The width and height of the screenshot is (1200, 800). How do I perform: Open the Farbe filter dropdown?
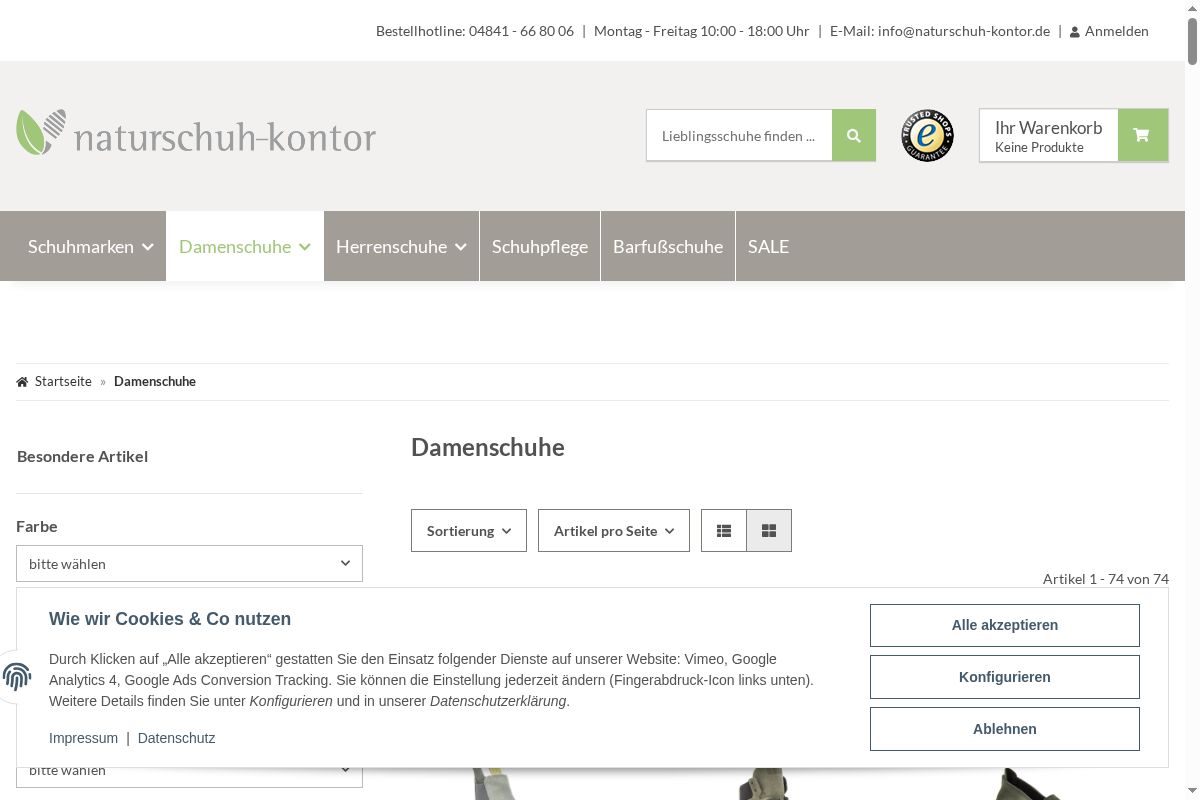pos(189,564)
